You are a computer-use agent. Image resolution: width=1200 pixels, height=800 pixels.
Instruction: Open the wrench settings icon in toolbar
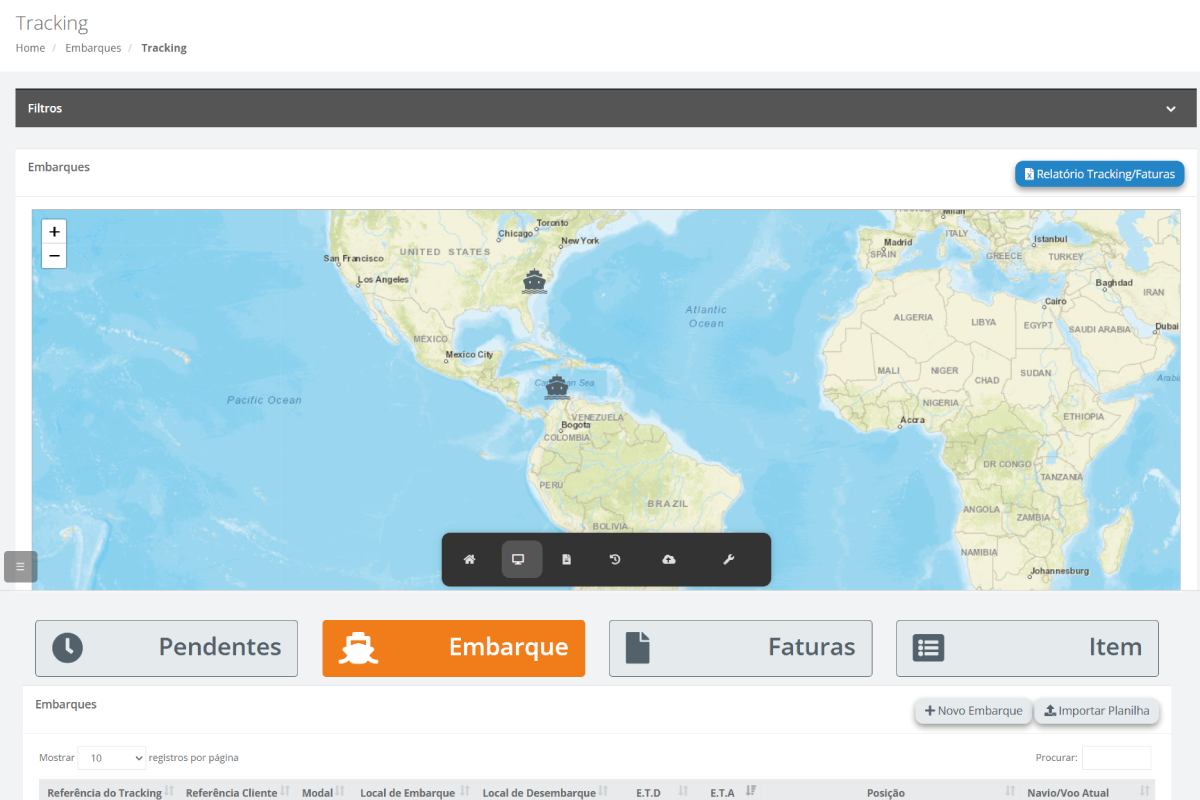tap(729, 560)
